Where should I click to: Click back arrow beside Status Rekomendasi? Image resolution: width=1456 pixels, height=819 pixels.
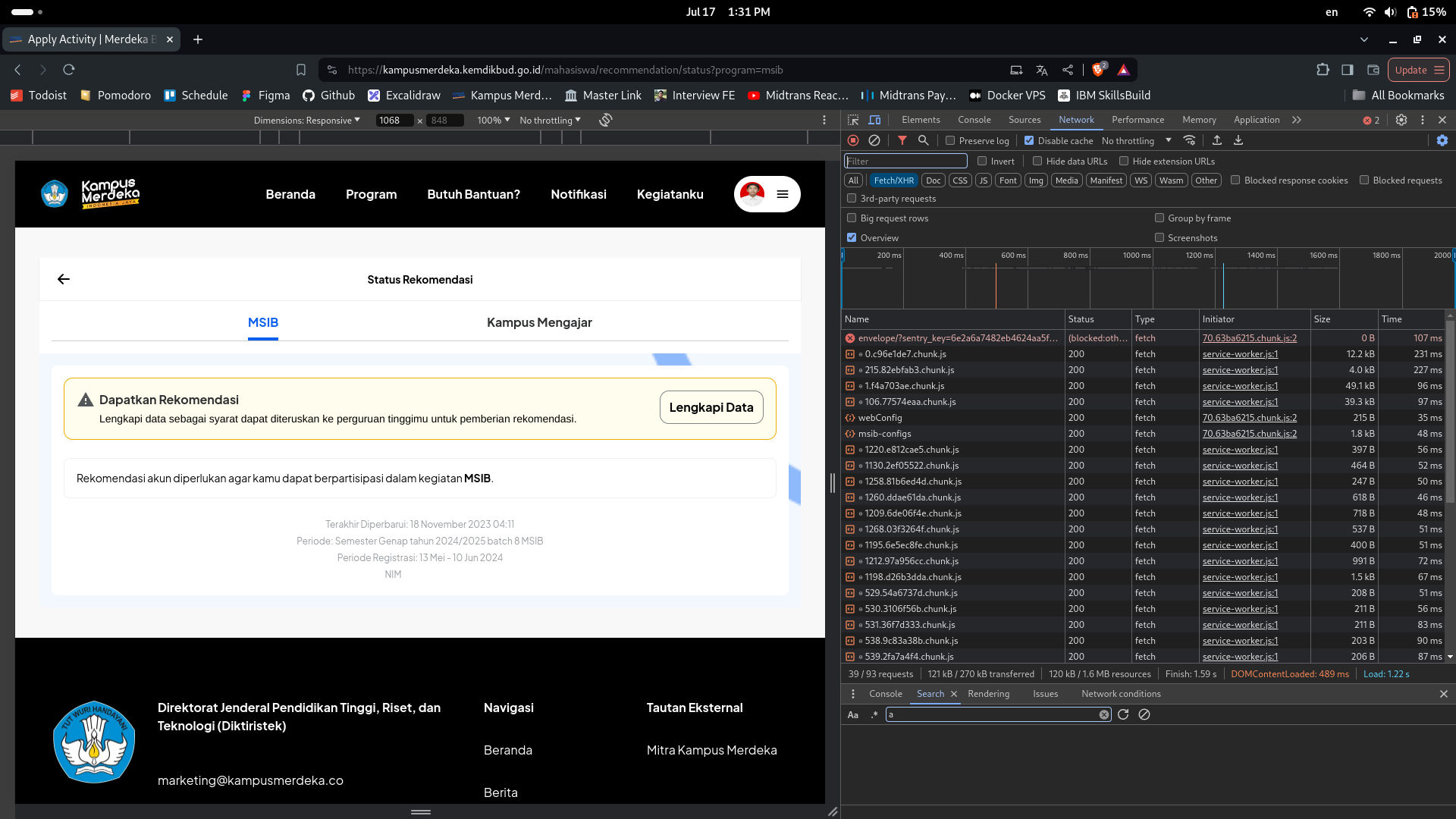(64, 279)
